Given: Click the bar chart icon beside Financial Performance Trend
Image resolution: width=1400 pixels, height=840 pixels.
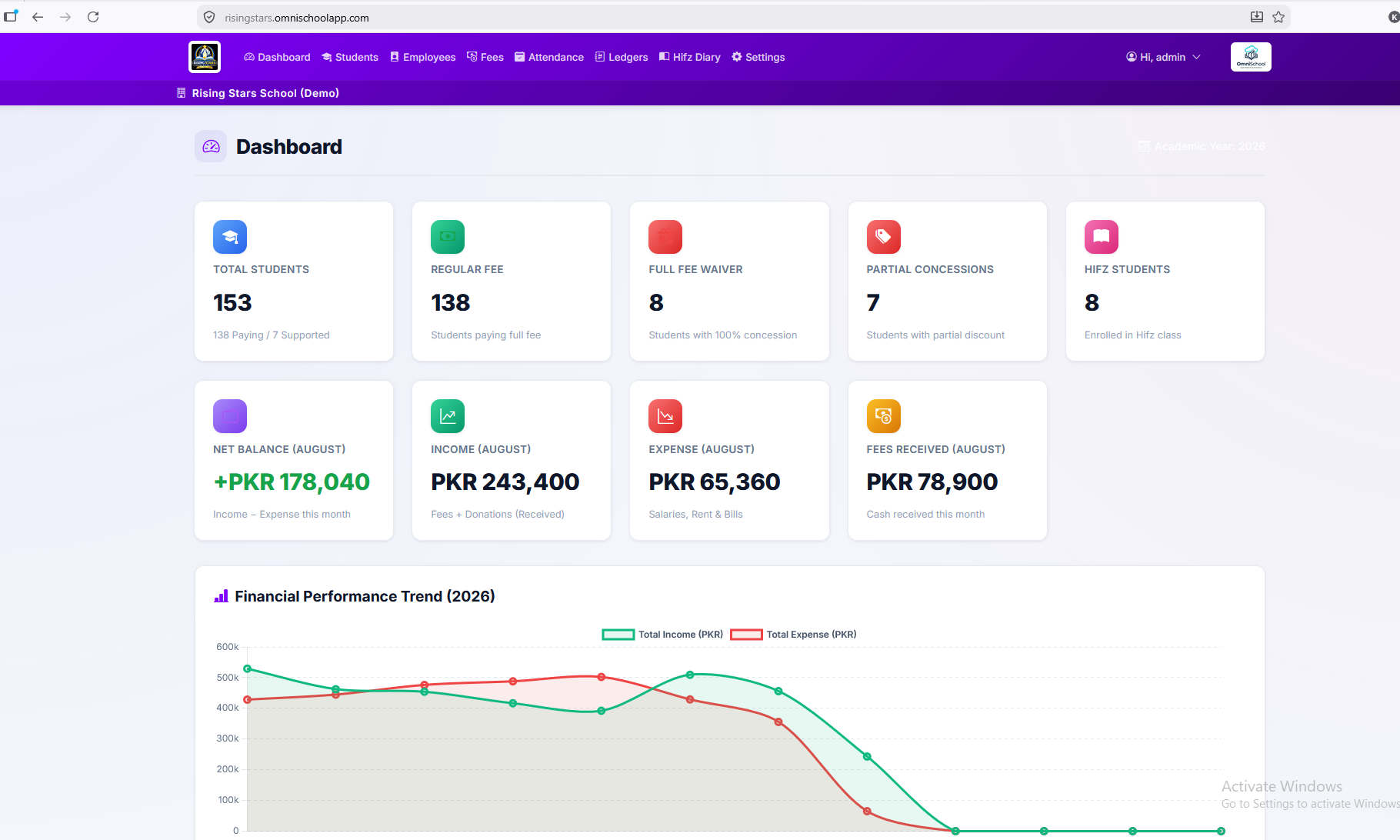Looking at the screenshot, I should click(x=221, y=596).
